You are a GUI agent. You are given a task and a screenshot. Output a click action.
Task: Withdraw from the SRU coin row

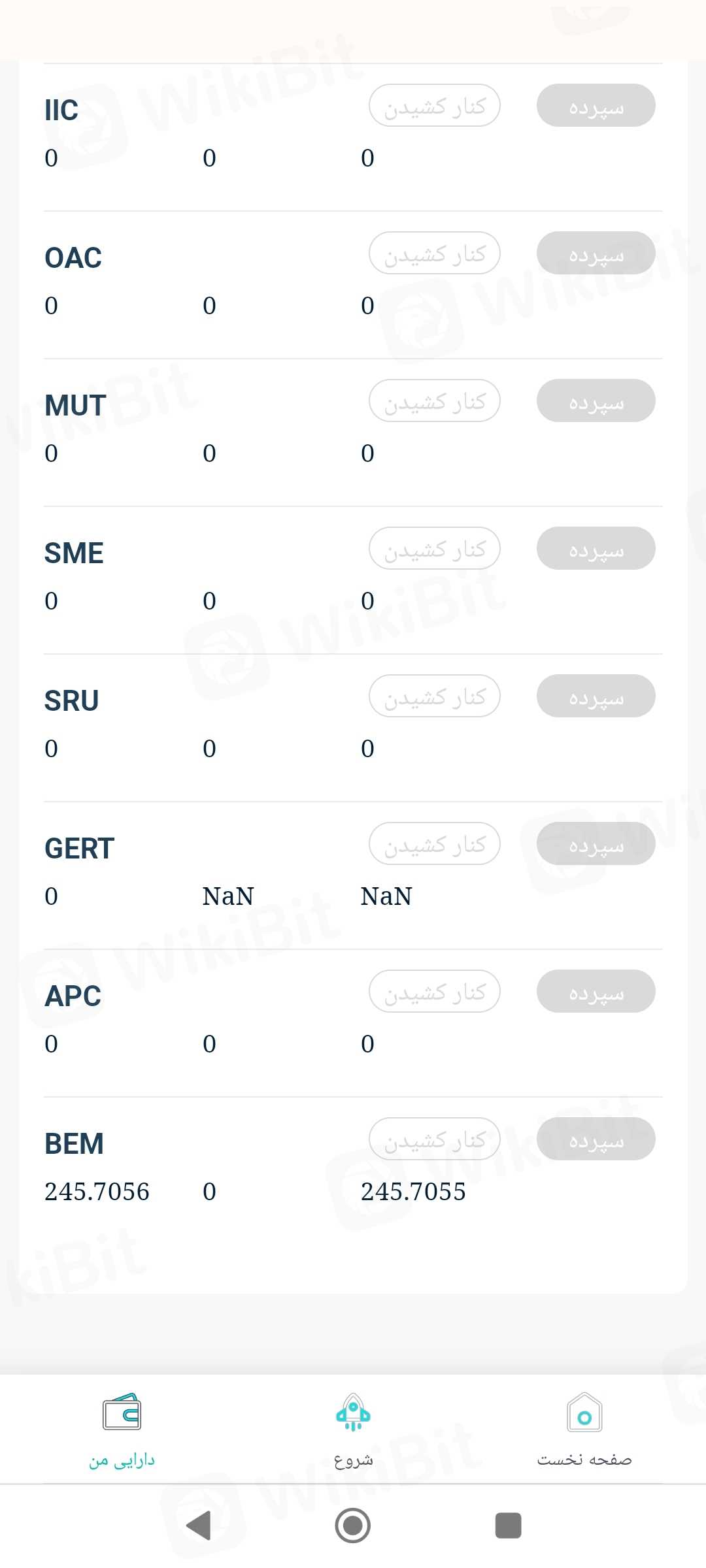pyautogui.click(x=435, y=696)
